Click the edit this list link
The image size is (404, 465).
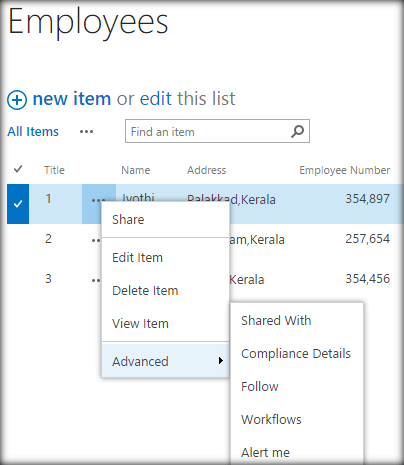point(187,99)
